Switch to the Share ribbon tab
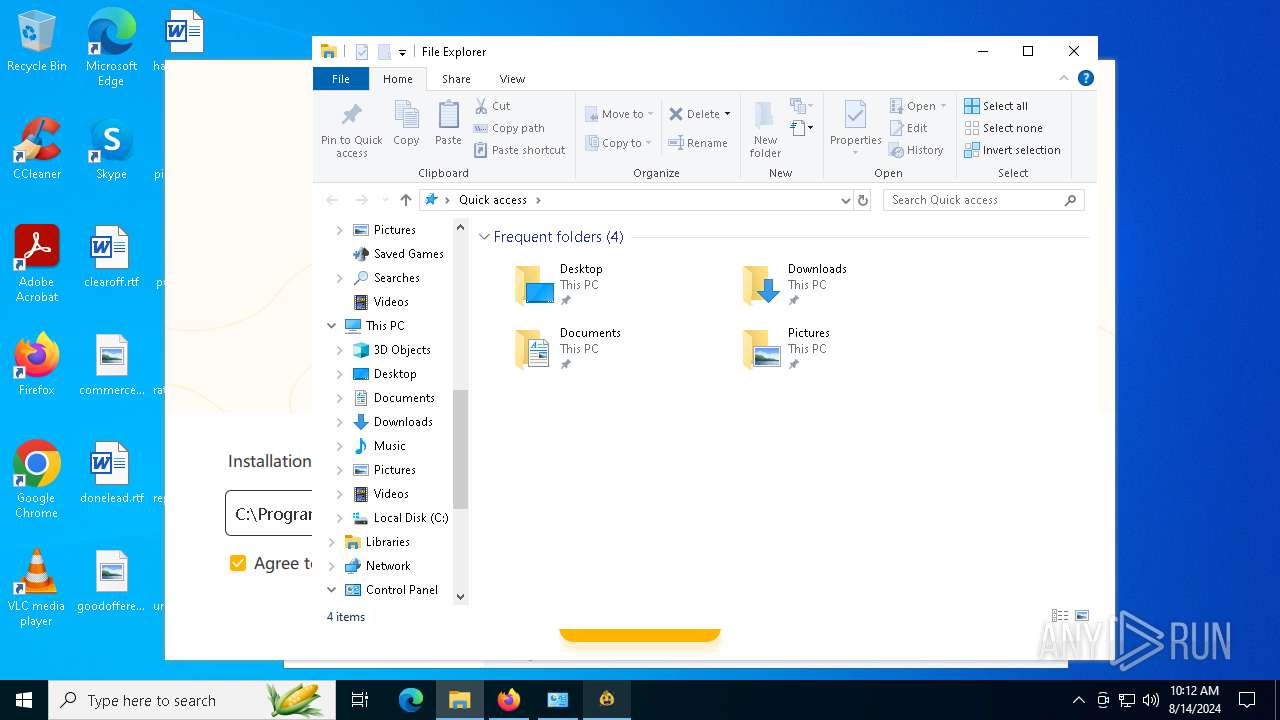This screenshot has height=720, width=1280. pyautogui.click(x=456, y=79)
